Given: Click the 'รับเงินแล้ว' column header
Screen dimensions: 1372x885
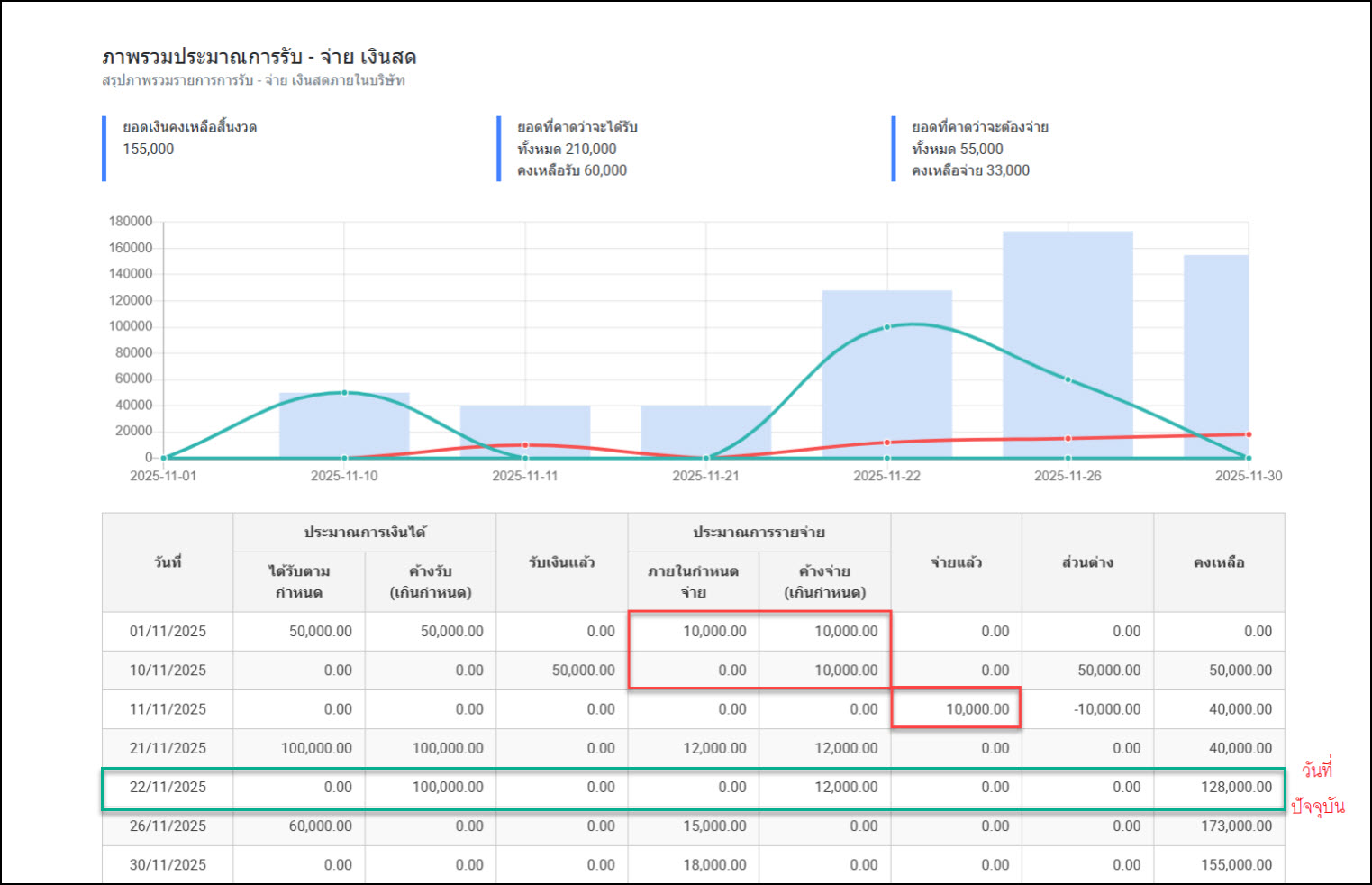Looking at the screenshot, I should point(561,562).
